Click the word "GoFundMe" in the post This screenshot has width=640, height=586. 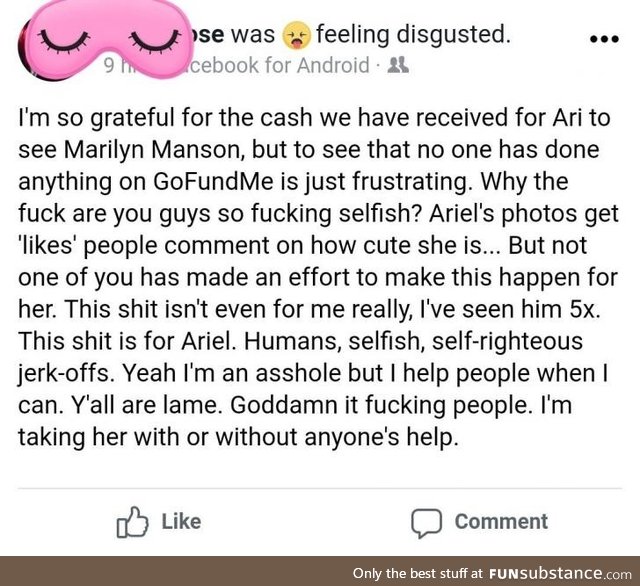click(213, 181)
